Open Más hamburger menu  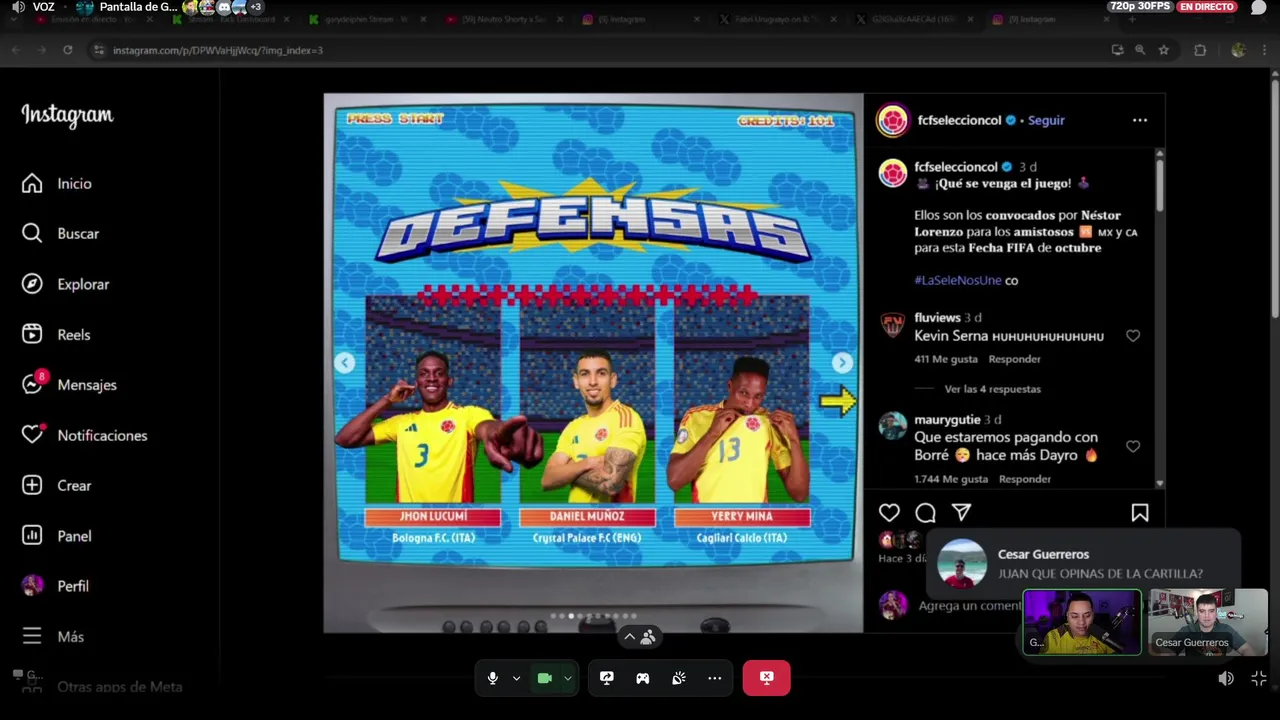tap(53, 637)
